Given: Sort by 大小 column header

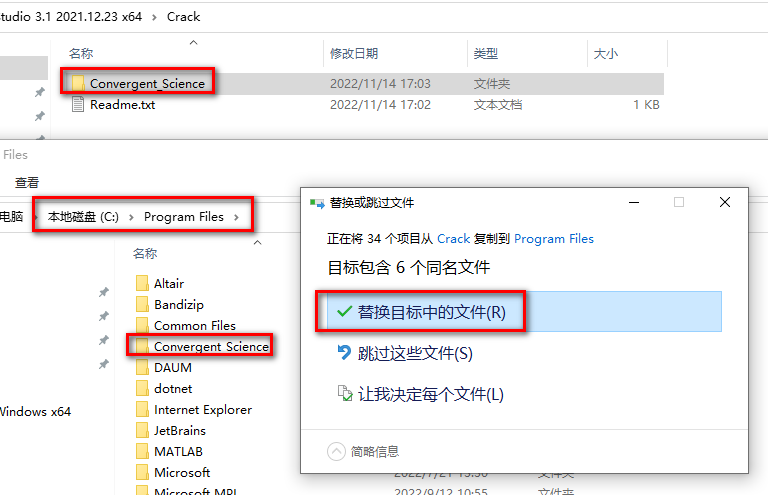Looking at the screenshot, I should pos(605,52).
